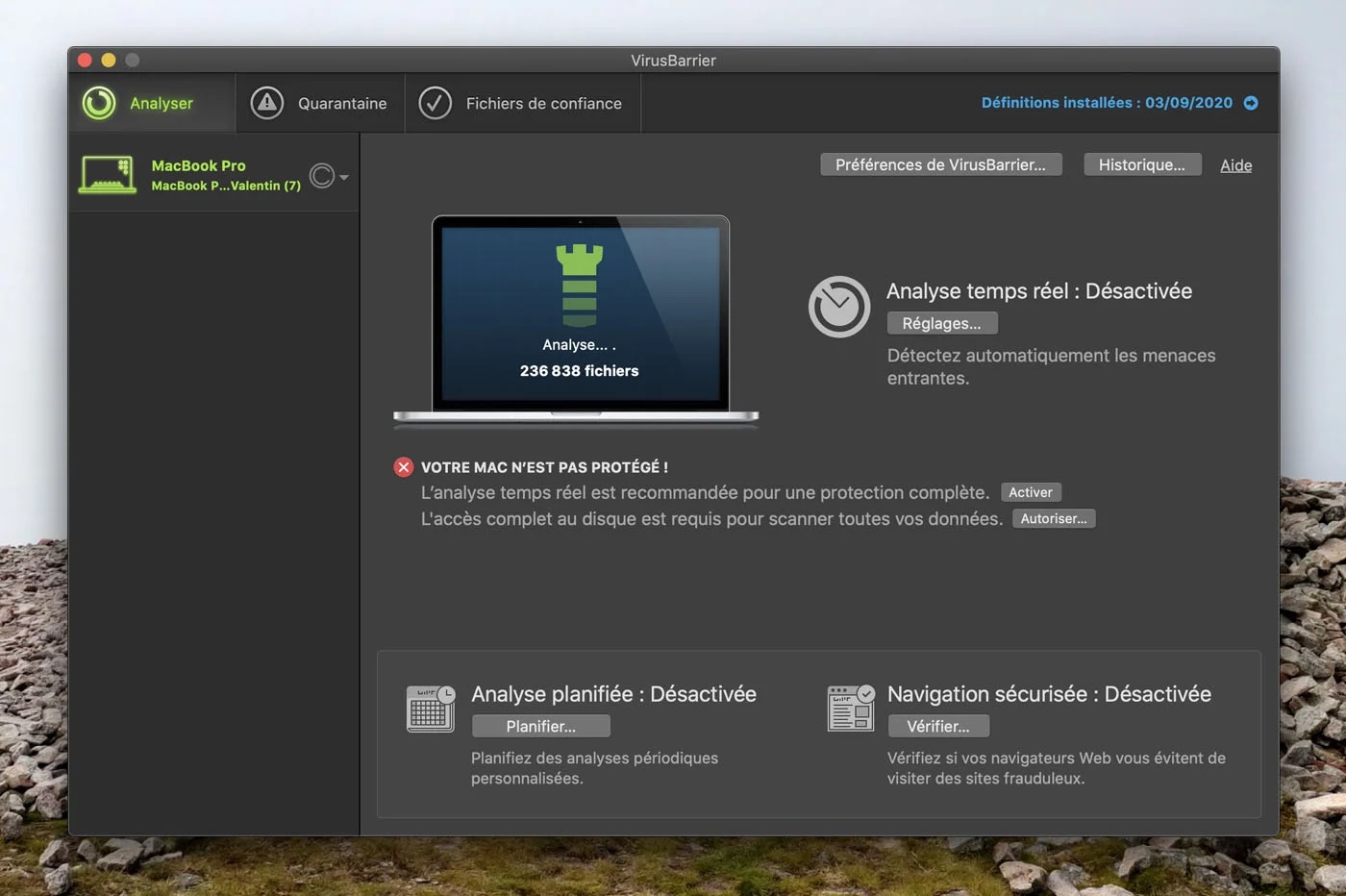This screenshot has height=896, width=1346.
Task: Open the Analyser tab
Action: click(153, 103)
